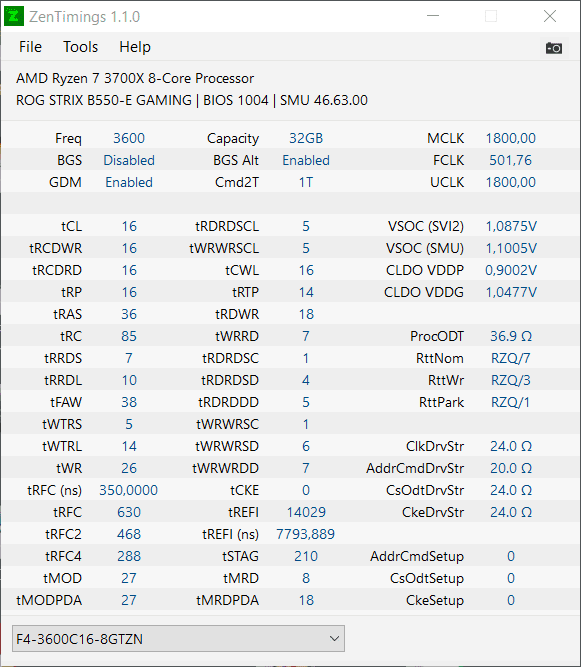Select the Freq value 3600
581x667 pixels.
pos(129,138)
